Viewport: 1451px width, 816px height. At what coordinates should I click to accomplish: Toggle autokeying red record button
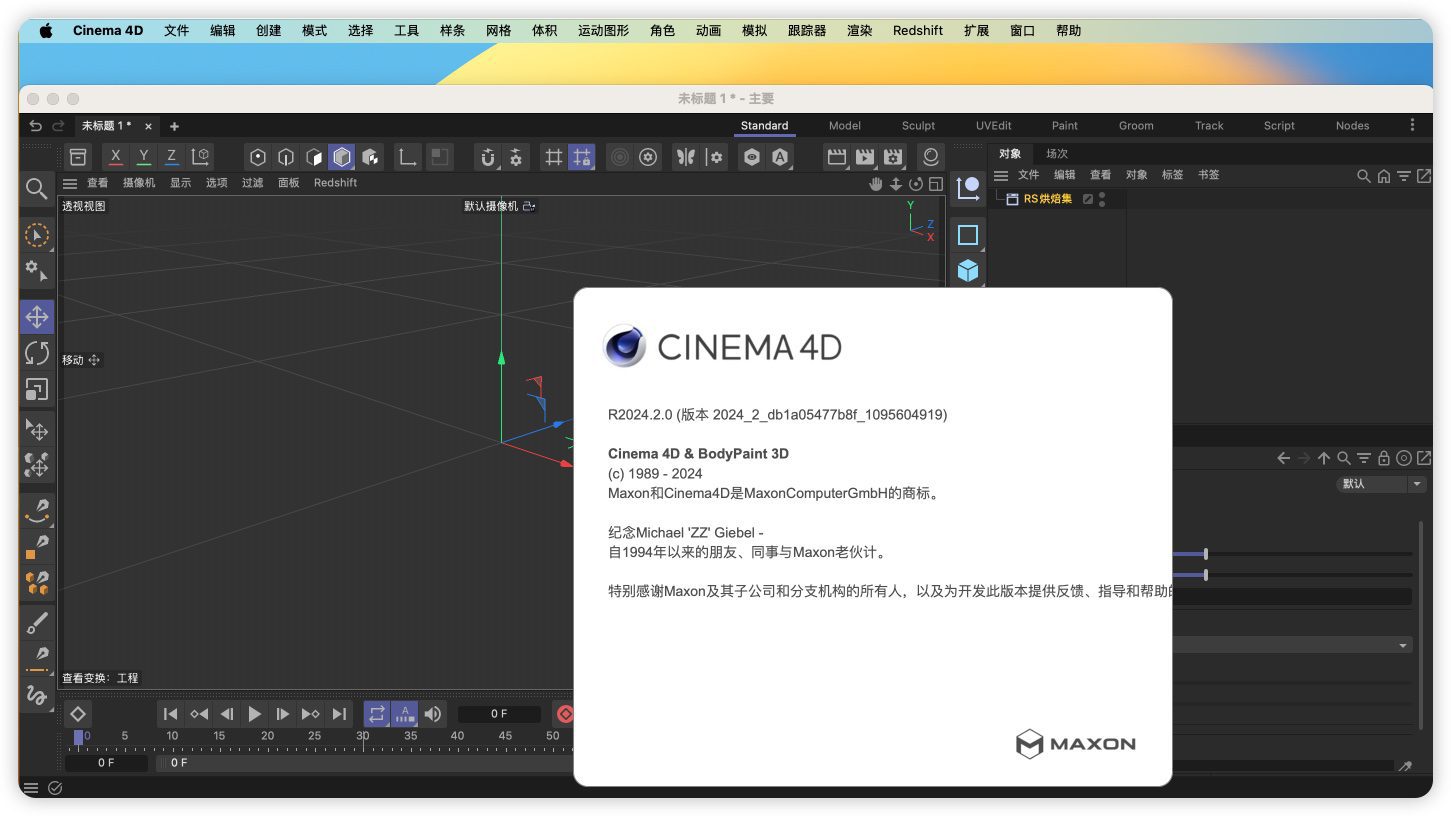(x=565, y=714)
